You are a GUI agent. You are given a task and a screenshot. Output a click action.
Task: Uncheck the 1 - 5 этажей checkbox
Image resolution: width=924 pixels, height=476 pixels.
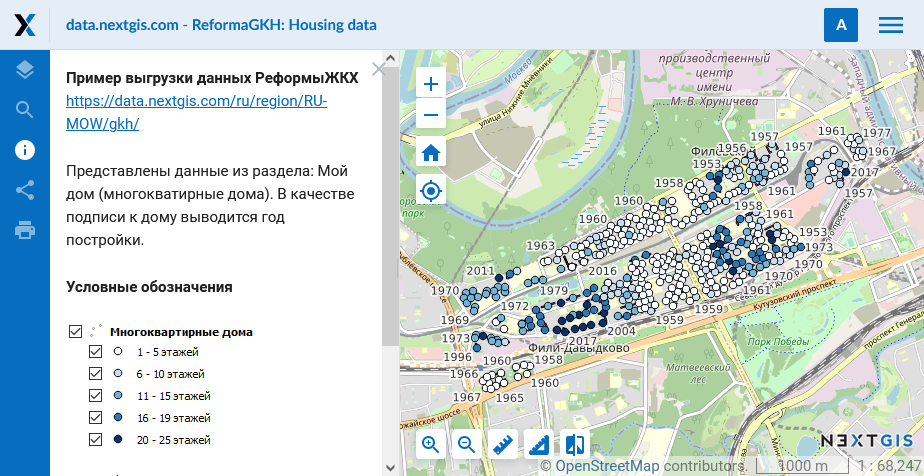click(x=95, y=352)
